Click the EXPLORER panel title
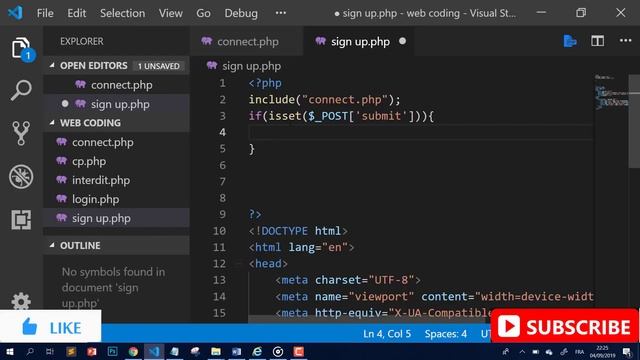Image resolution: width=640 pixels, height=360 pixels. (x=82, y=41)
